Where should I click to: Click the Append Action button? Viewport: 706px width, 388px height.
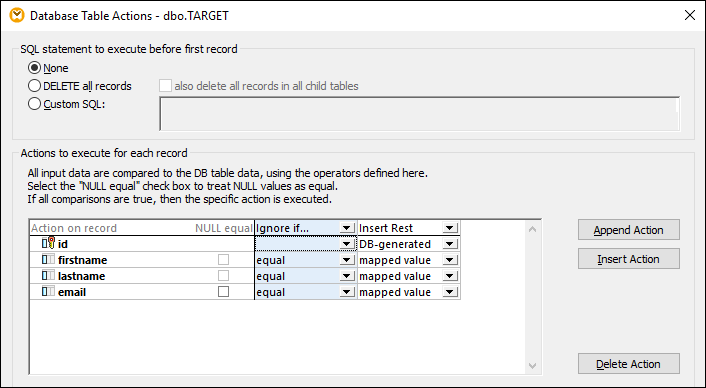[629, 230]
